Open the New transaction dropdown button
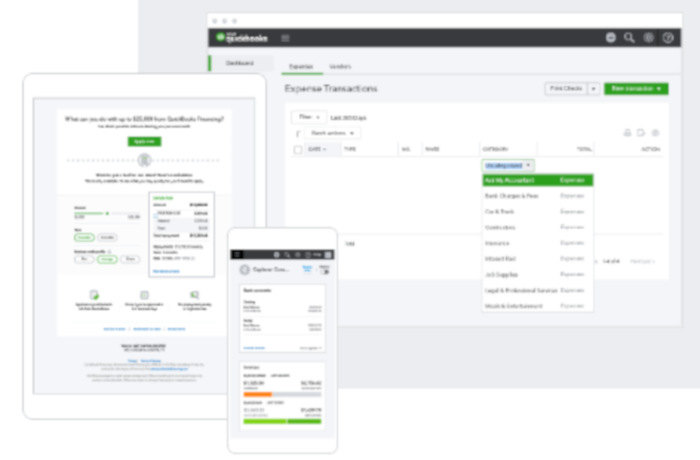The height and width of the screenshot is (460, 700). tap(636, 89)
